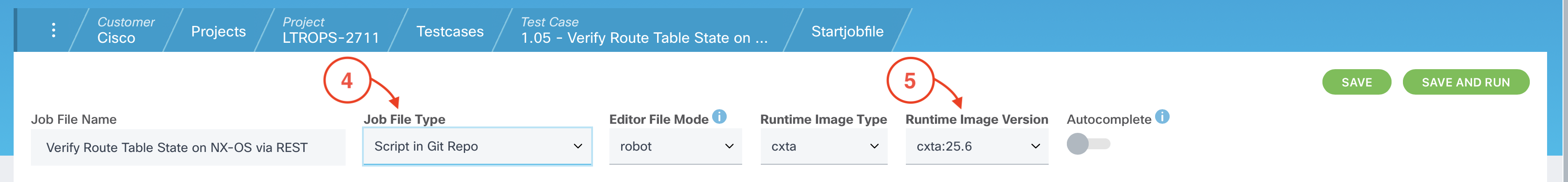Click the Startjobfile breadcrumb
The height and width of the screenshot is (182, 1568).
point(847,31)
